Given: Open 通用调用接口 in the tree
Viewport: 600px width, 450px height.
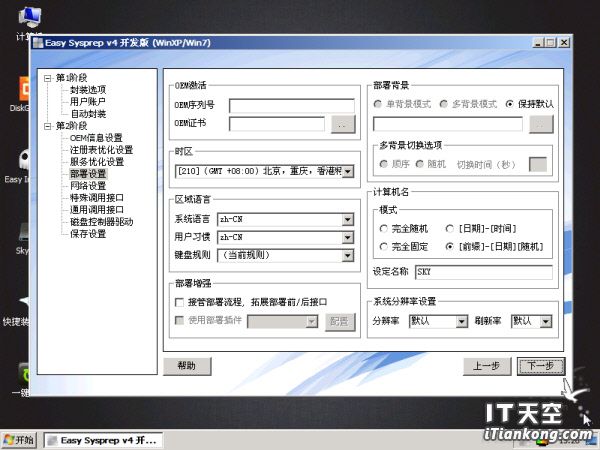Looking at the screenshot, I should (97, 210).
